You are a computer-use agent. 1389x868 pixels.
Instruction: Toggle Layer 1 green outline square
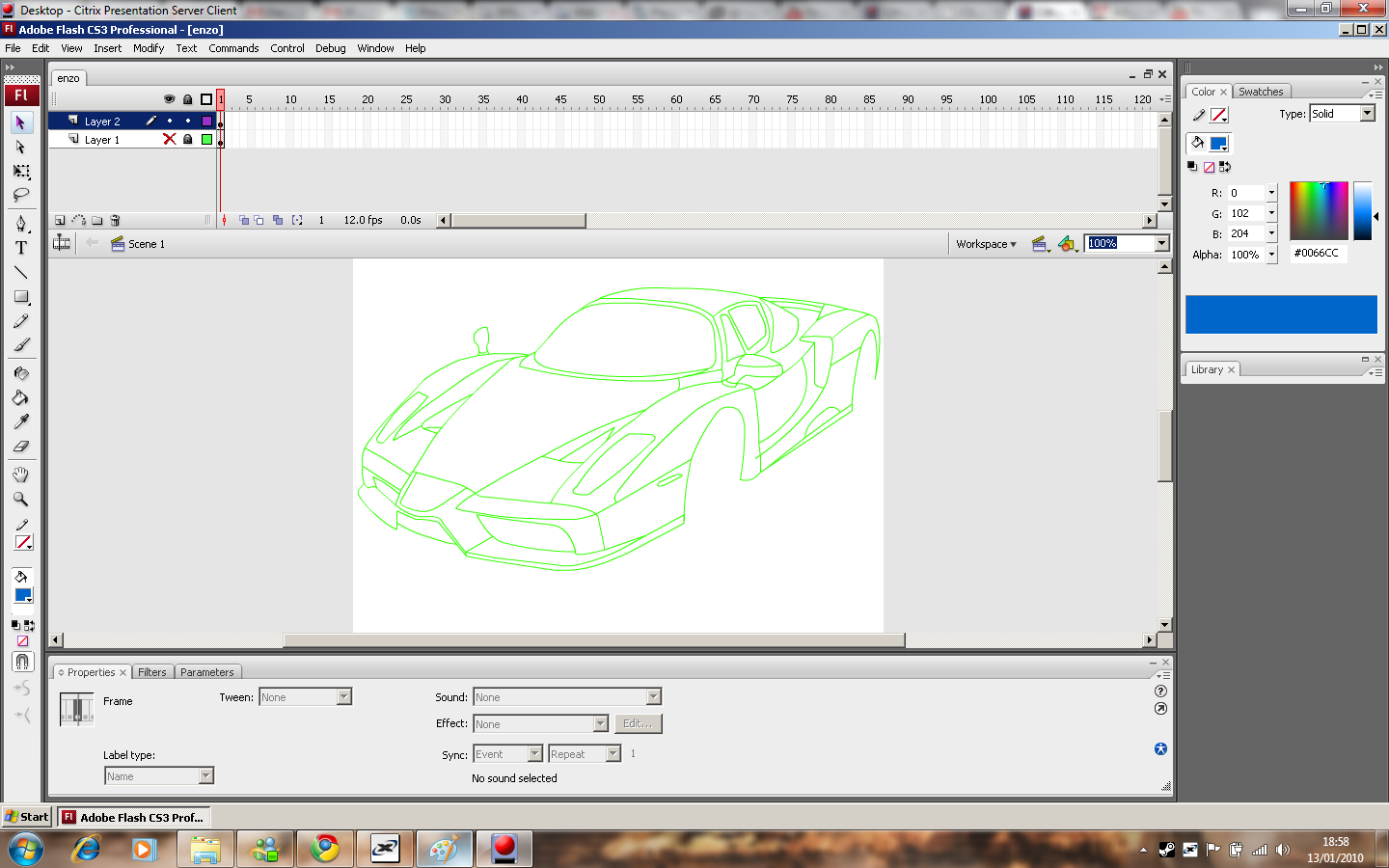click(x=206, y=139)
